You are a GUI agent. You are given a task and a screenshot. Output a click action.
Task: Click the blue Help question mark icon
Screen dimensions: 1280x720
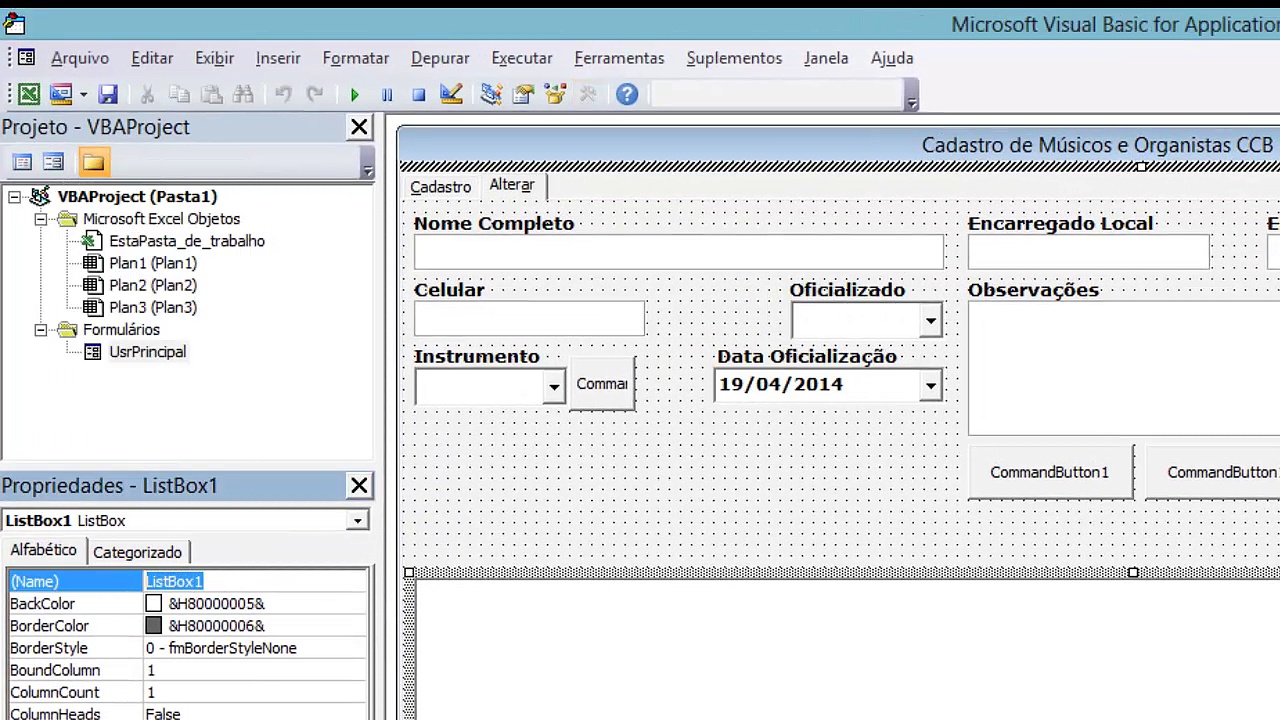point(627,94)
